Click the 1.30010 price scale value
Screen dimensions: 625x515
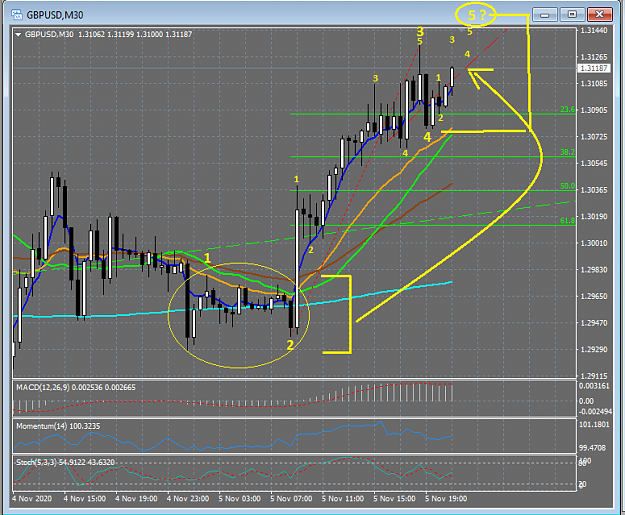[x=594, y=243]
